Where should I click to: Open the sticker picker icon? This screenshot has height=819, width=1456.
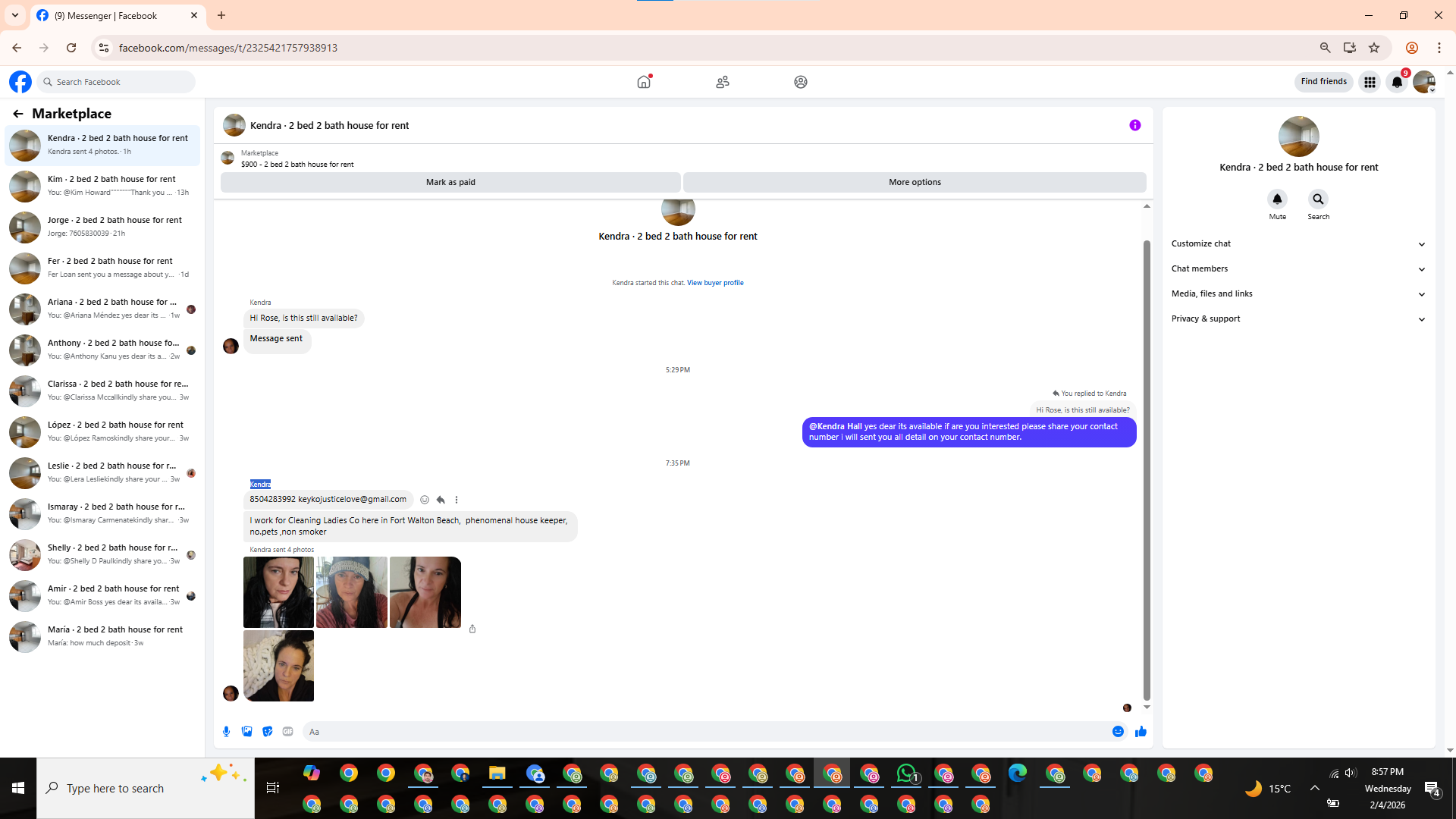[x=267, y=732]
